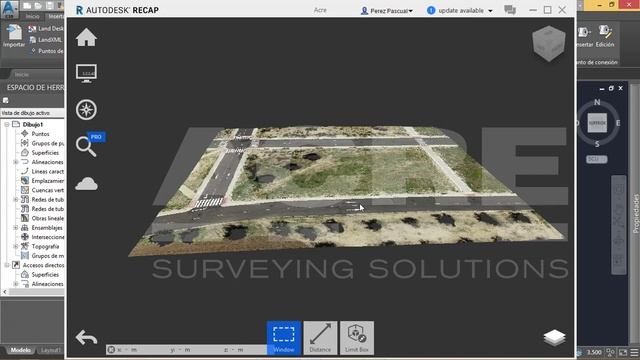
Task: Open the Project Navigator layers icon
Action: (x=554, y=338)
